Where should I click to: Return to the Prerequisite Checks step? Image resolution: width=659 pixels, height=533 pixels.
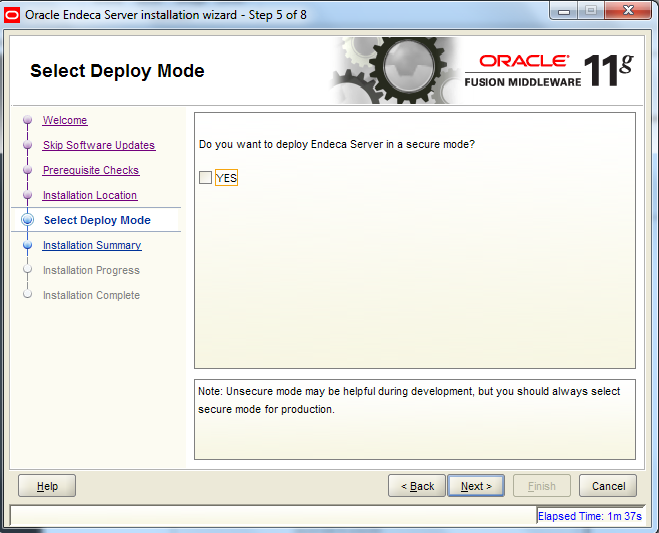(x=90, y=171)
